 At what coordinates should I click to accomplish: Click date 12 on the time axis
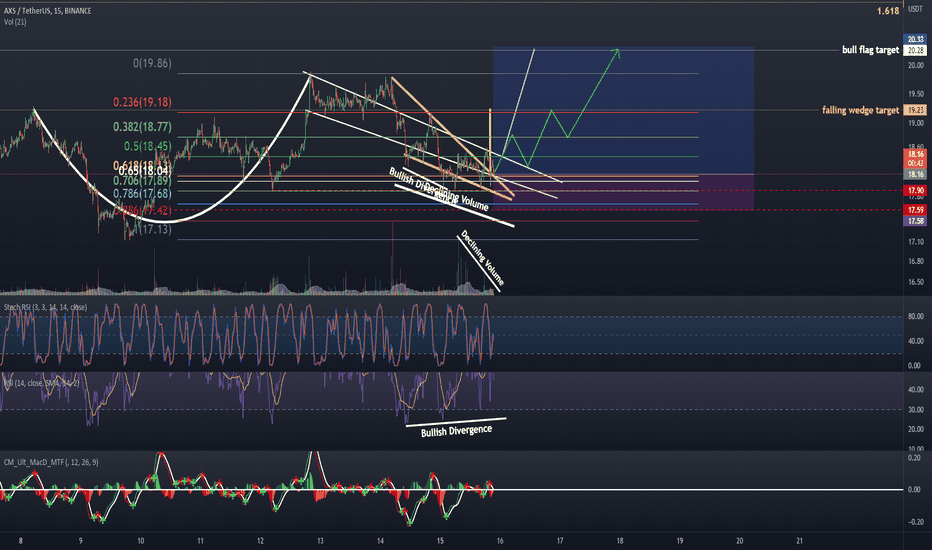pos(260,541)
